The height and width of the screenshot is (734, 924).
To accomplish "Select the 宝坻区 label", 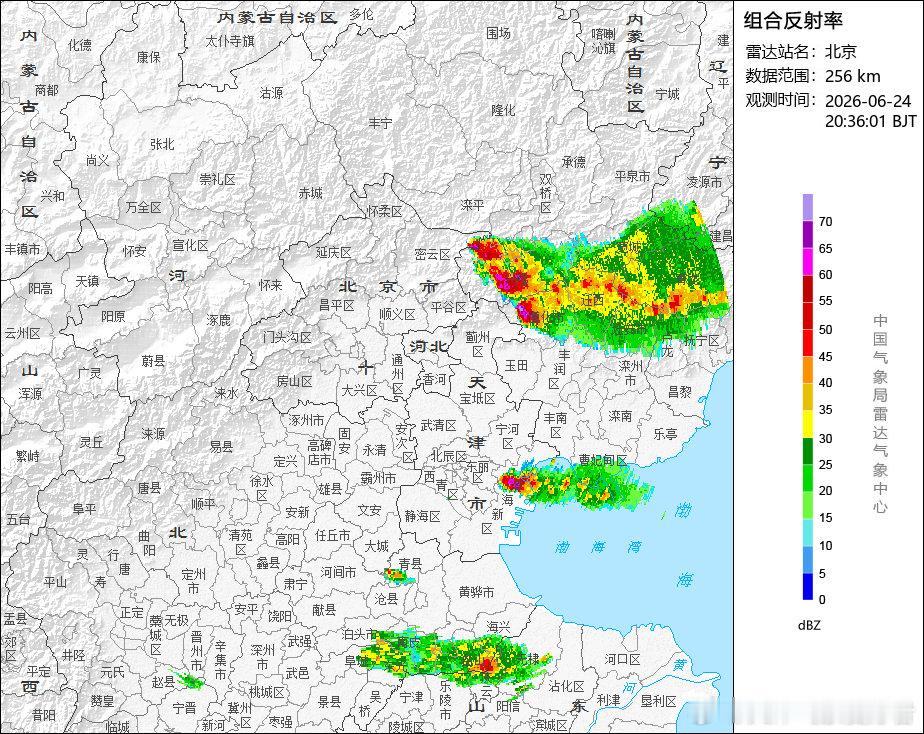I will pos(477,398).
